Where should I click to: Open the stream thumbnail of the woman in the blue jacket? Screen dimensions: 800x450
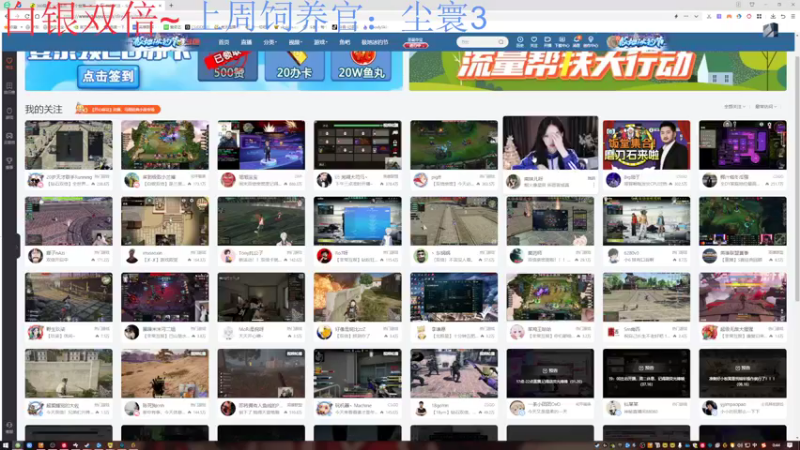(x=550, y=143)
